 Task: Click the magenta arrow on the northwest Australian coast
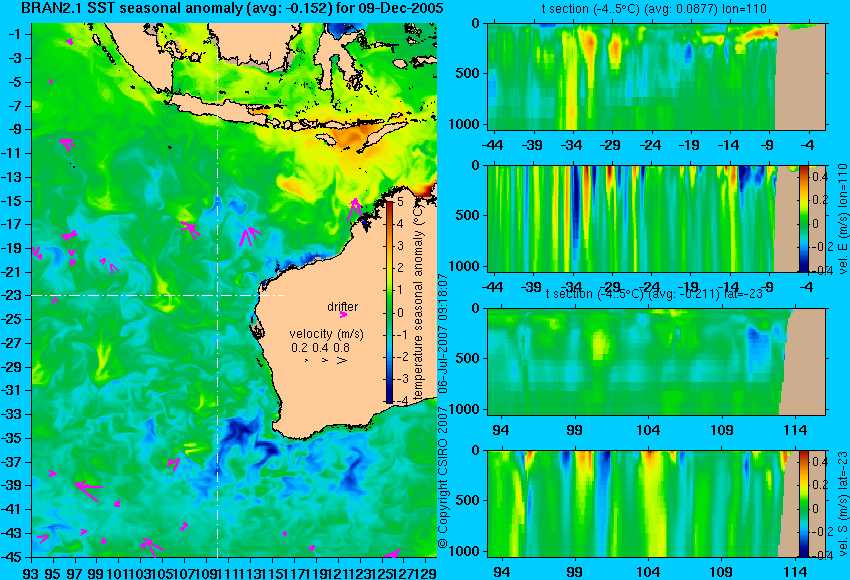(x=355, y=209)
